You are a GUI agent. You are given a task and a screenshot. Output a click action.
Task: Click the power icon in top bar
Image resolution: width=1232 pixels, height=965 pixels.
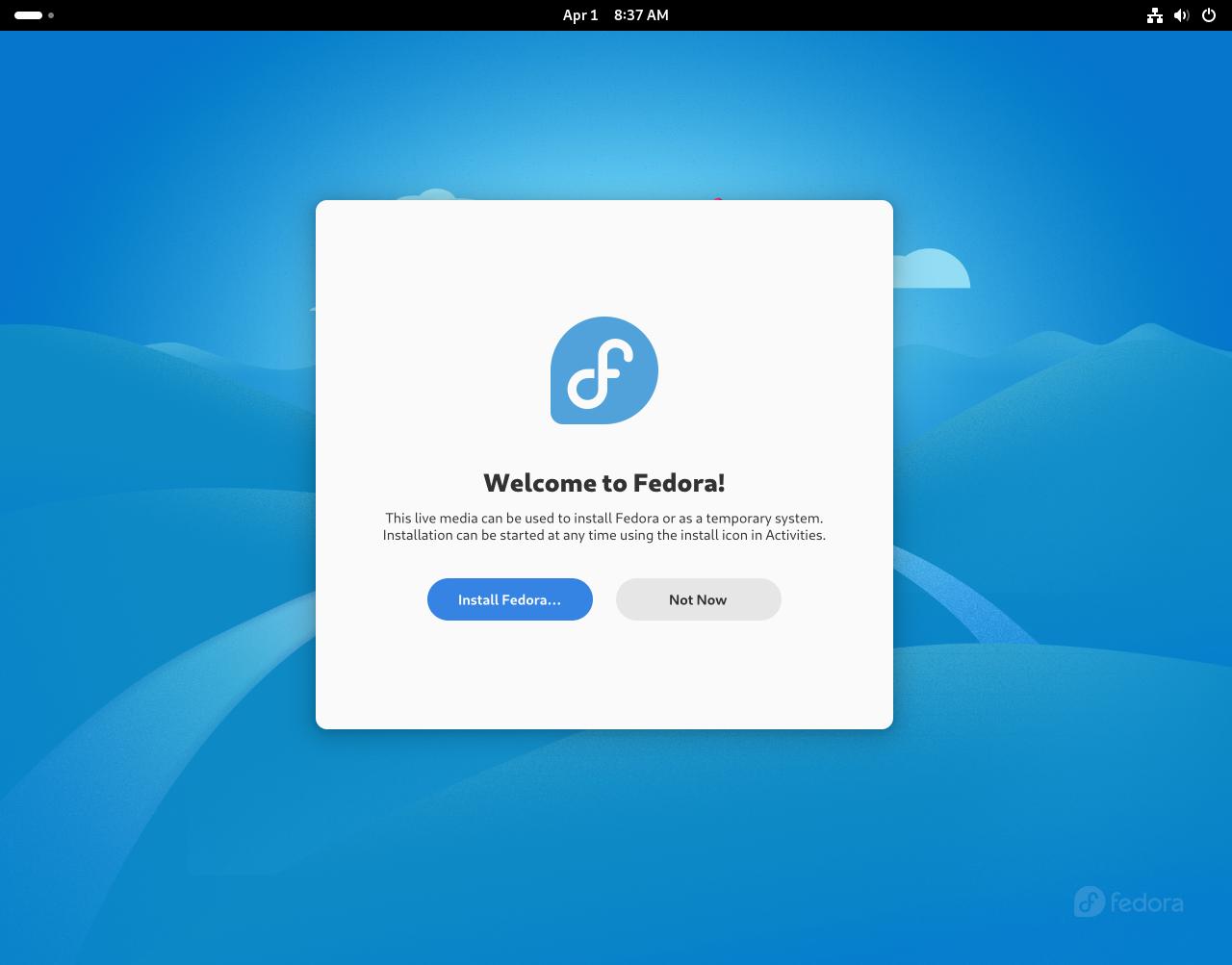(1209, 15)
